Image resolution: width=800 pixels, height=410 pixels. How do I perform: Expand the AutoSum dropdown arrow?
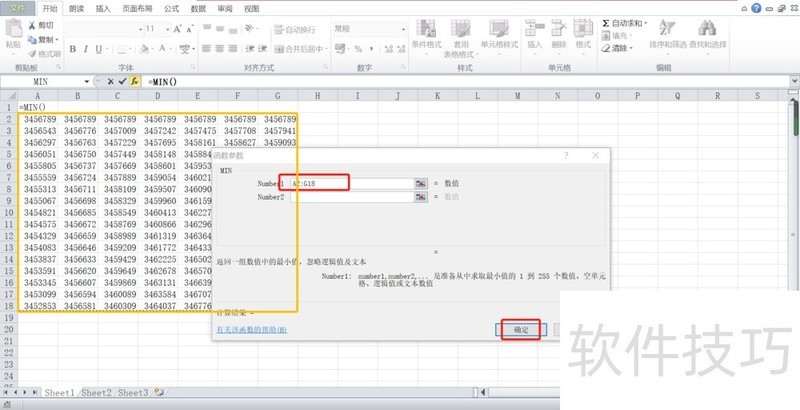[x=645, y=22]
